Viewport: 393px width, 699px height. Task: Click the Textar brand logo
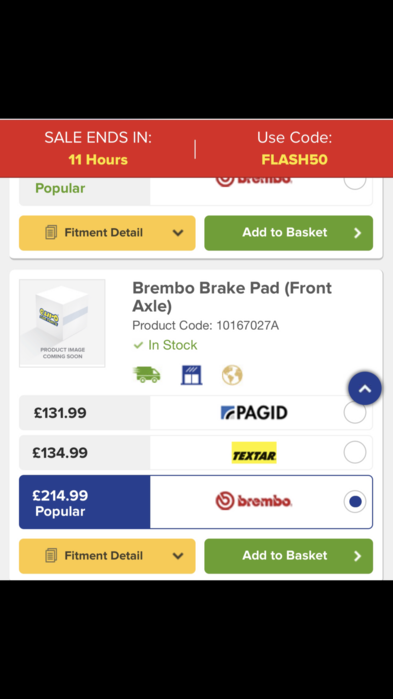coord(254,453)
